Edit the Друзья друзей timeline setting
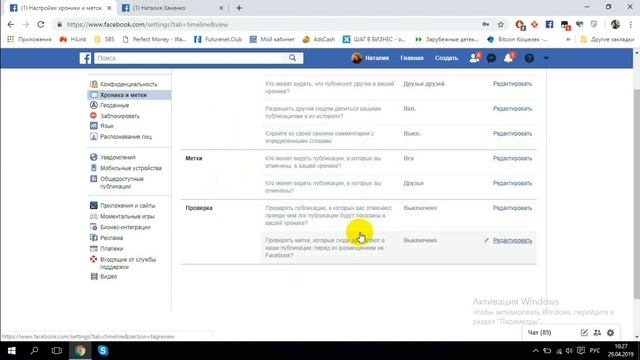The width and height of the screenshot is (640, 360). click(x=512, y=84)
